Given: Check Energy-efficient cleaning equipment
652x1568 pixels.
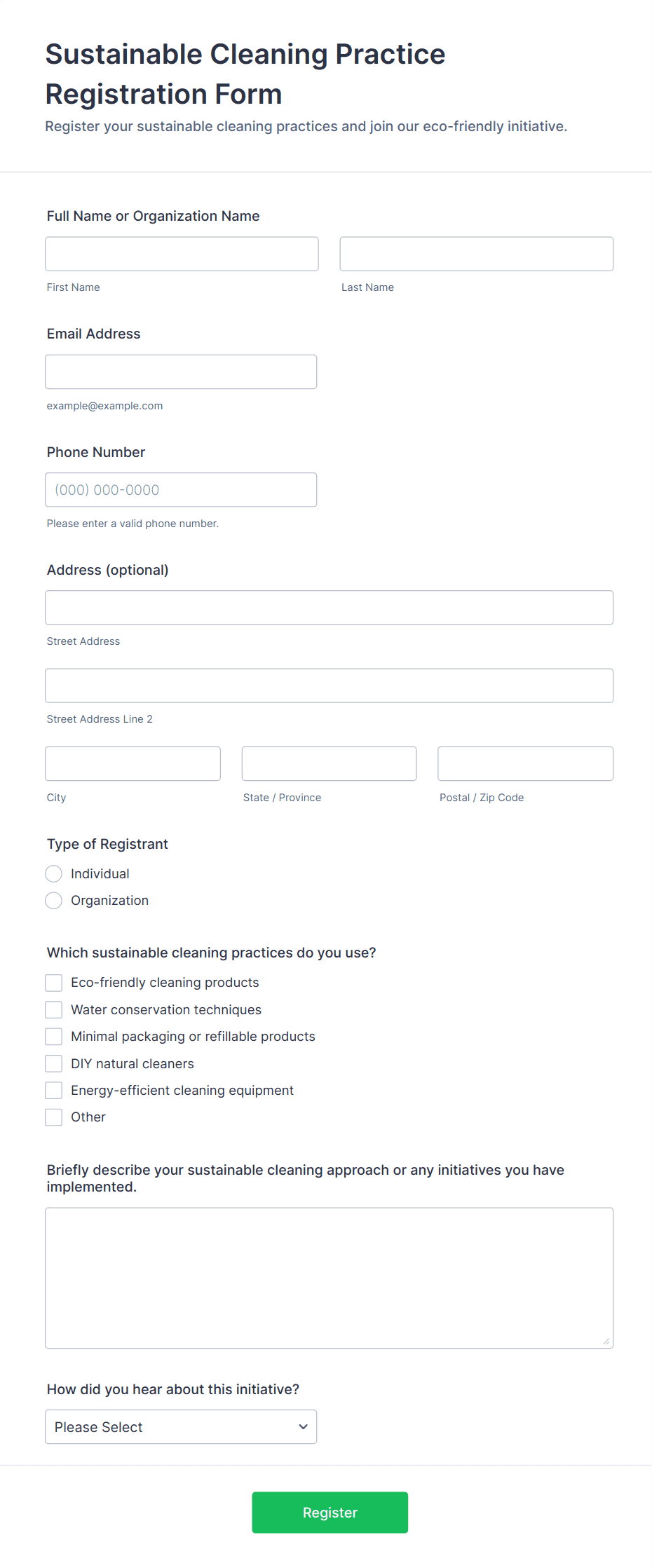Looking at the screenshot, I should click(x=53, y=1090).
